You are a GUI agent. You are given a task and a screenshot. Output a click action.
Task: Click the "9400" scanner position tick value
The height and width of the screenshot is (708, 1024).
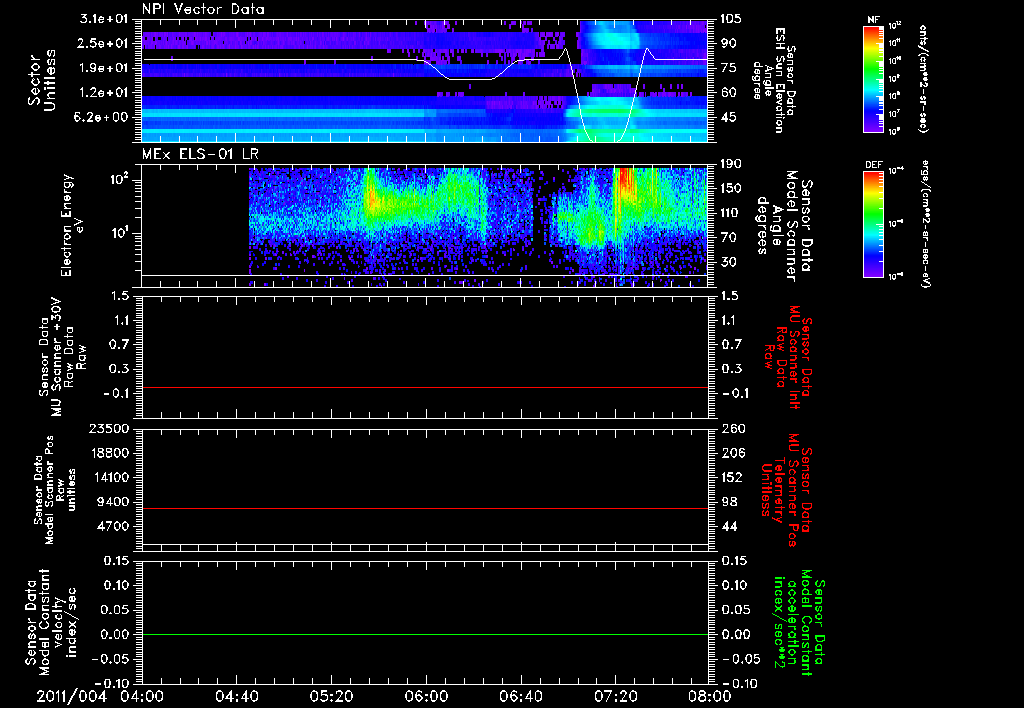(115, 502)
